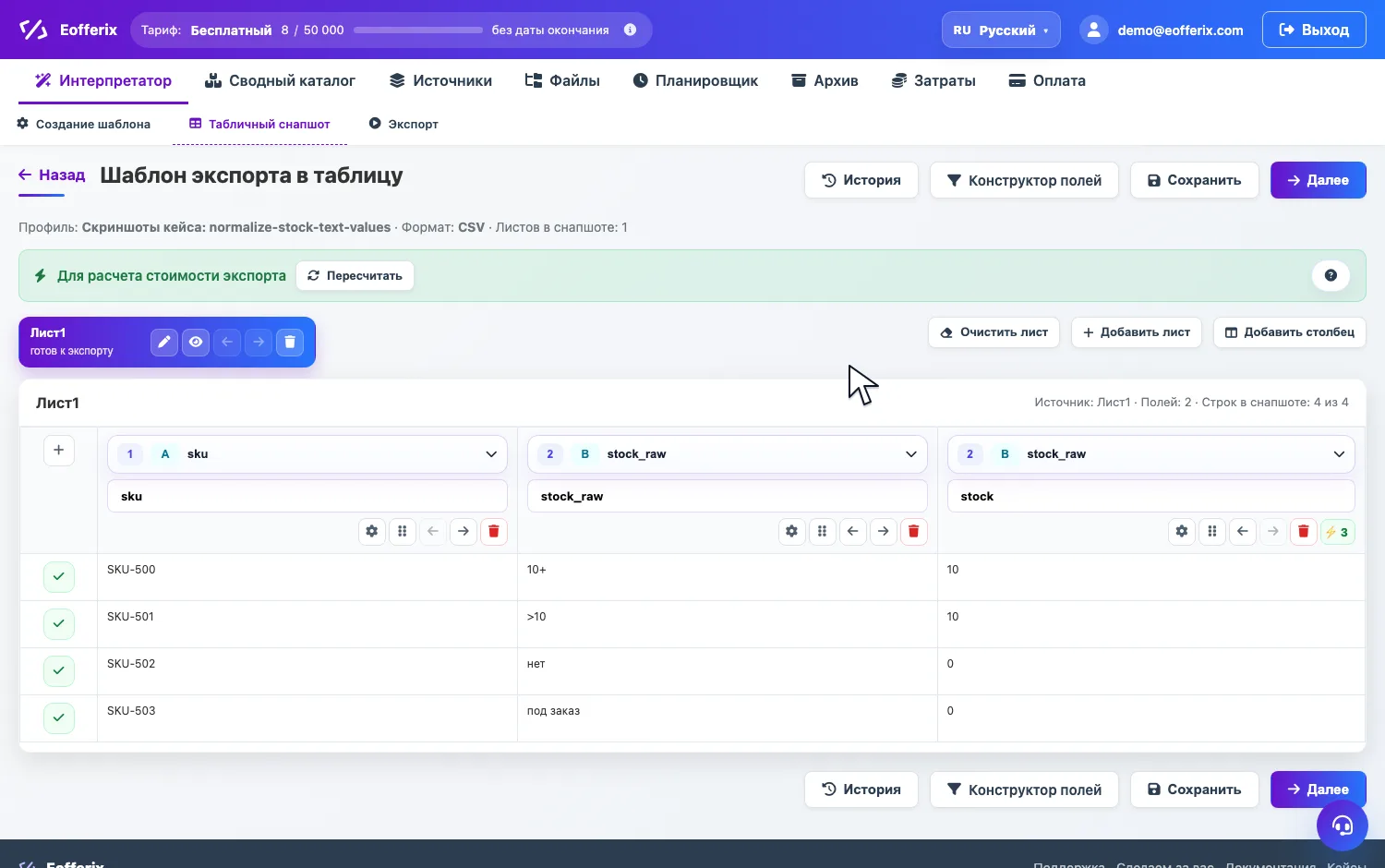This screenshot has width=1385, height=868.
Task: Open Архив section
Action: (825, 80)
